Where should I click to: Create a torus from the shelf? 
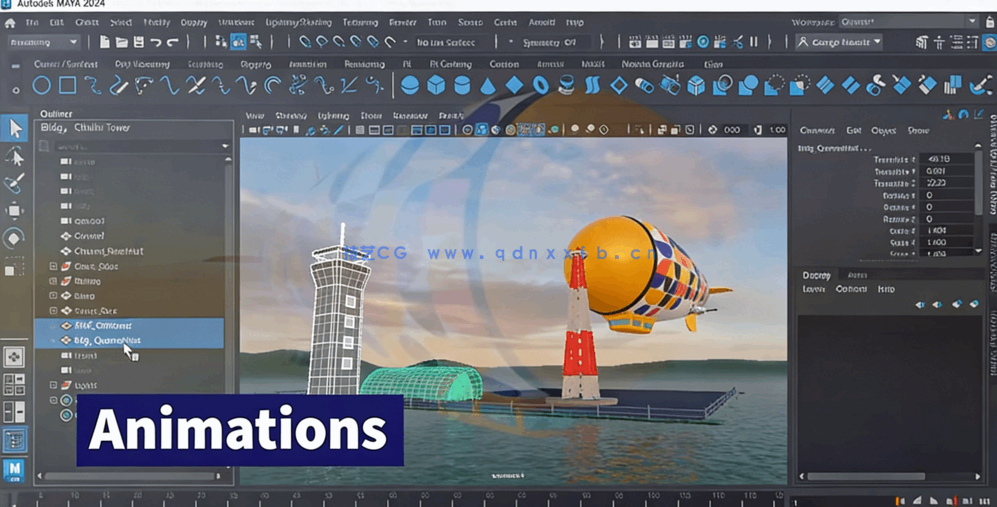coord(540,85)
